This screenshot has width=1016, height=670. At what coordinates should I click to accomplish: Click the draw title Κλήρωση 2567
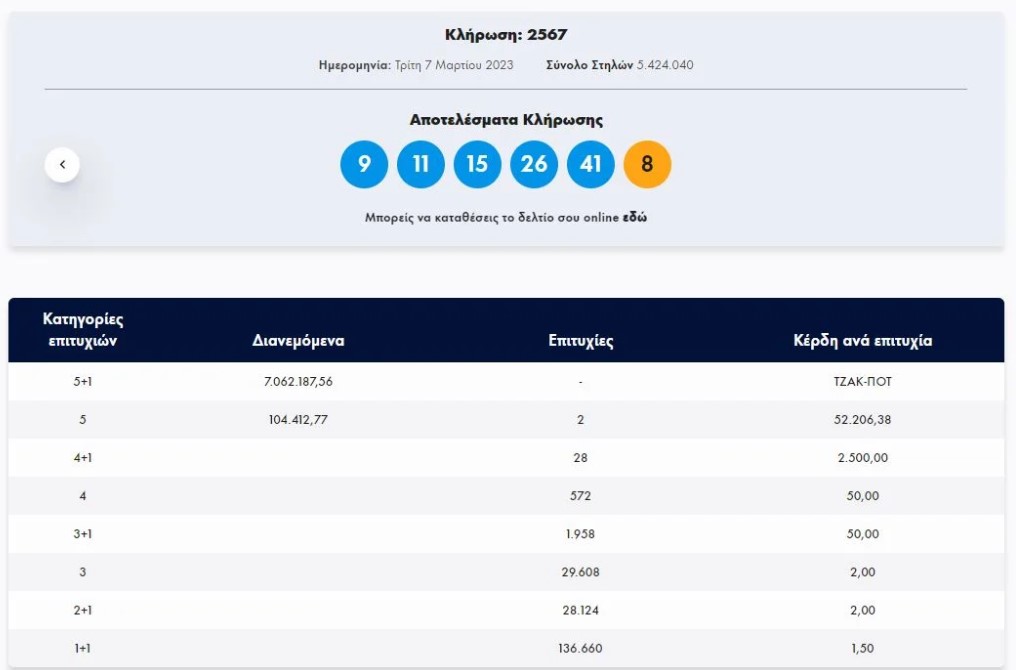click(x=507, y=33)
